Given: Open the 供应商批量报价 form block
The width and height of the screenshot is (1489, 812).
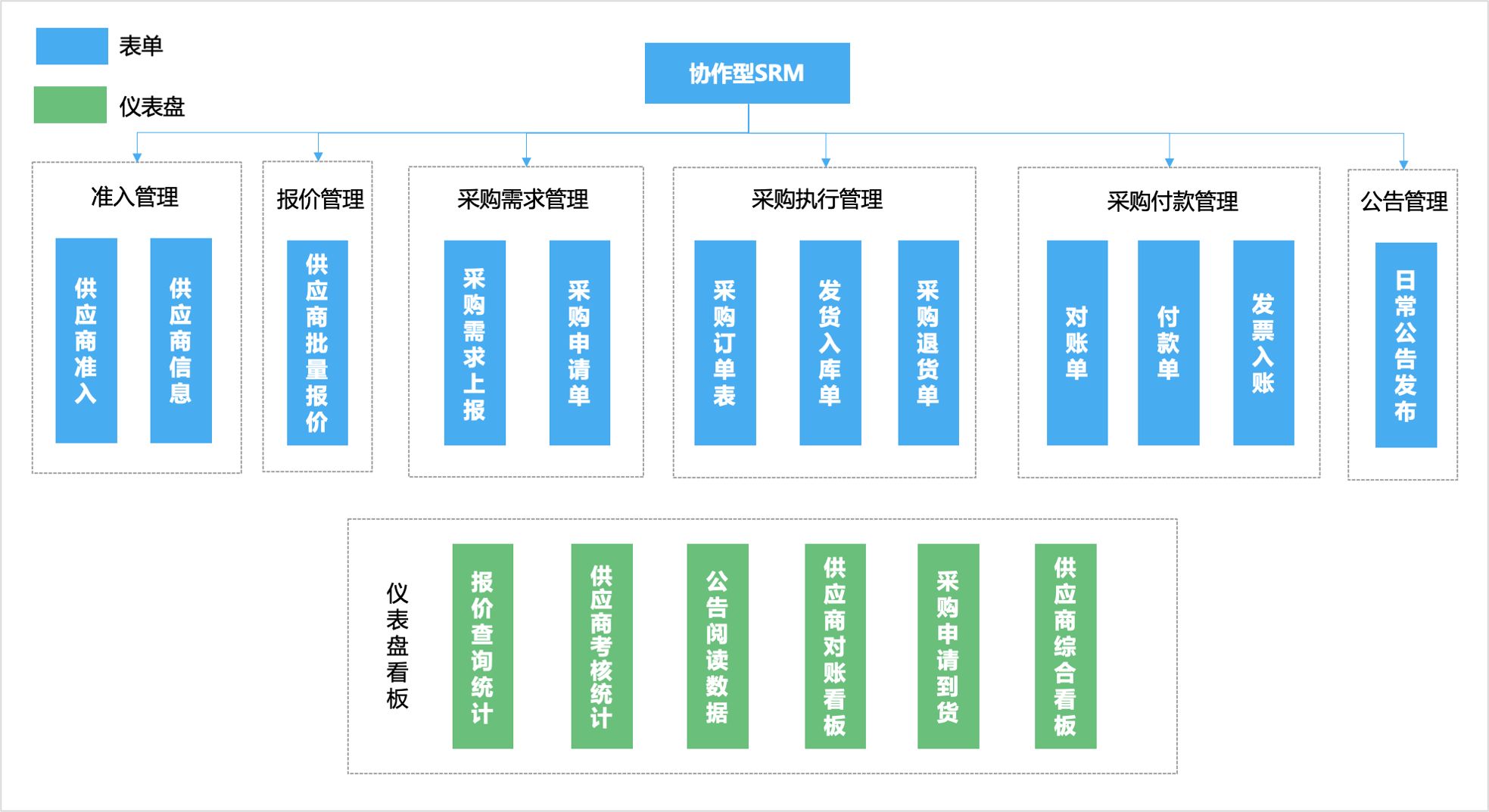Looking at the screenshot, I should pos(317,343).
